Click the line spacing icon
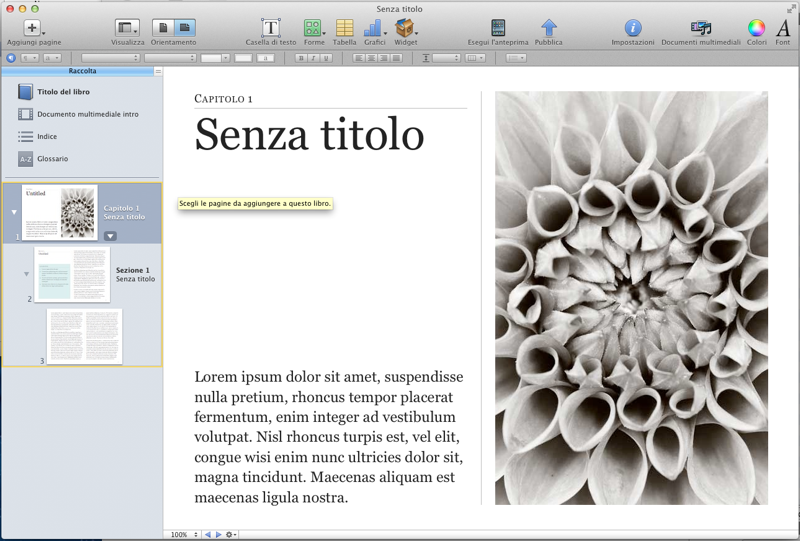 [426, 58]
